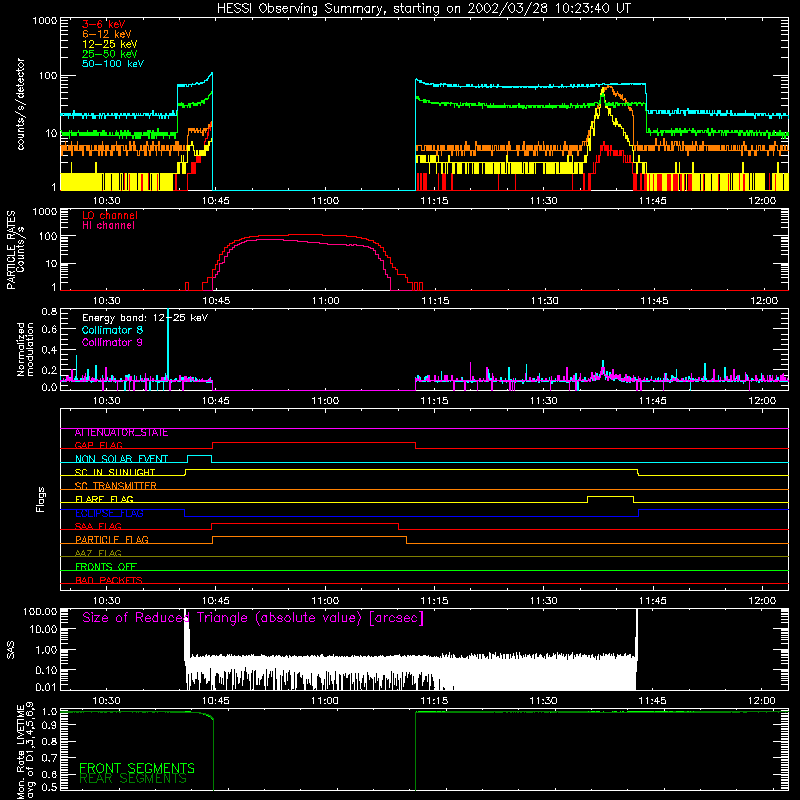
Task: Click the Normalized modulation axis label
Action: (x=26, y=349)
